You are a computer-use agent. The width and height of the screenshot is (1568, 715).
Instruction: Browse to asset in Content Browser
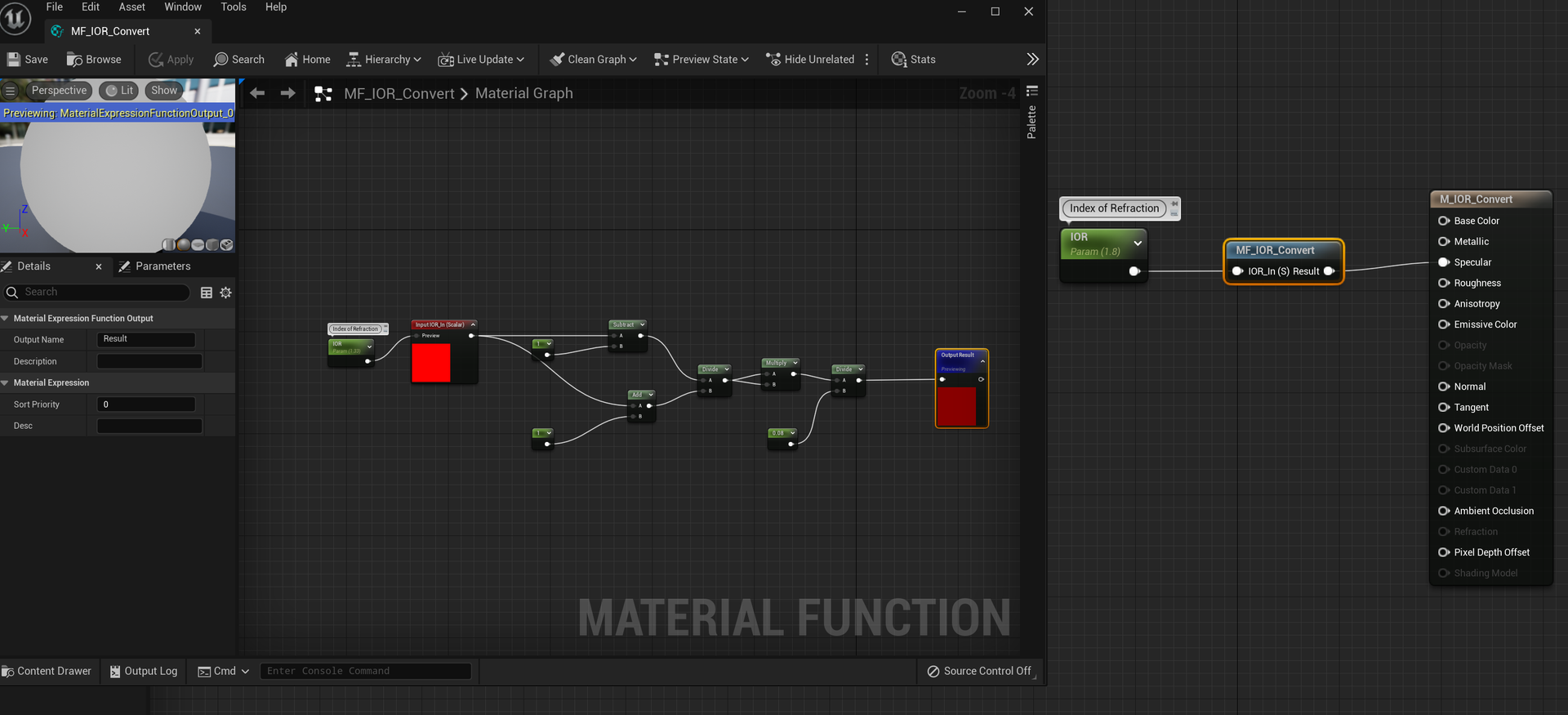coord(94,60)
